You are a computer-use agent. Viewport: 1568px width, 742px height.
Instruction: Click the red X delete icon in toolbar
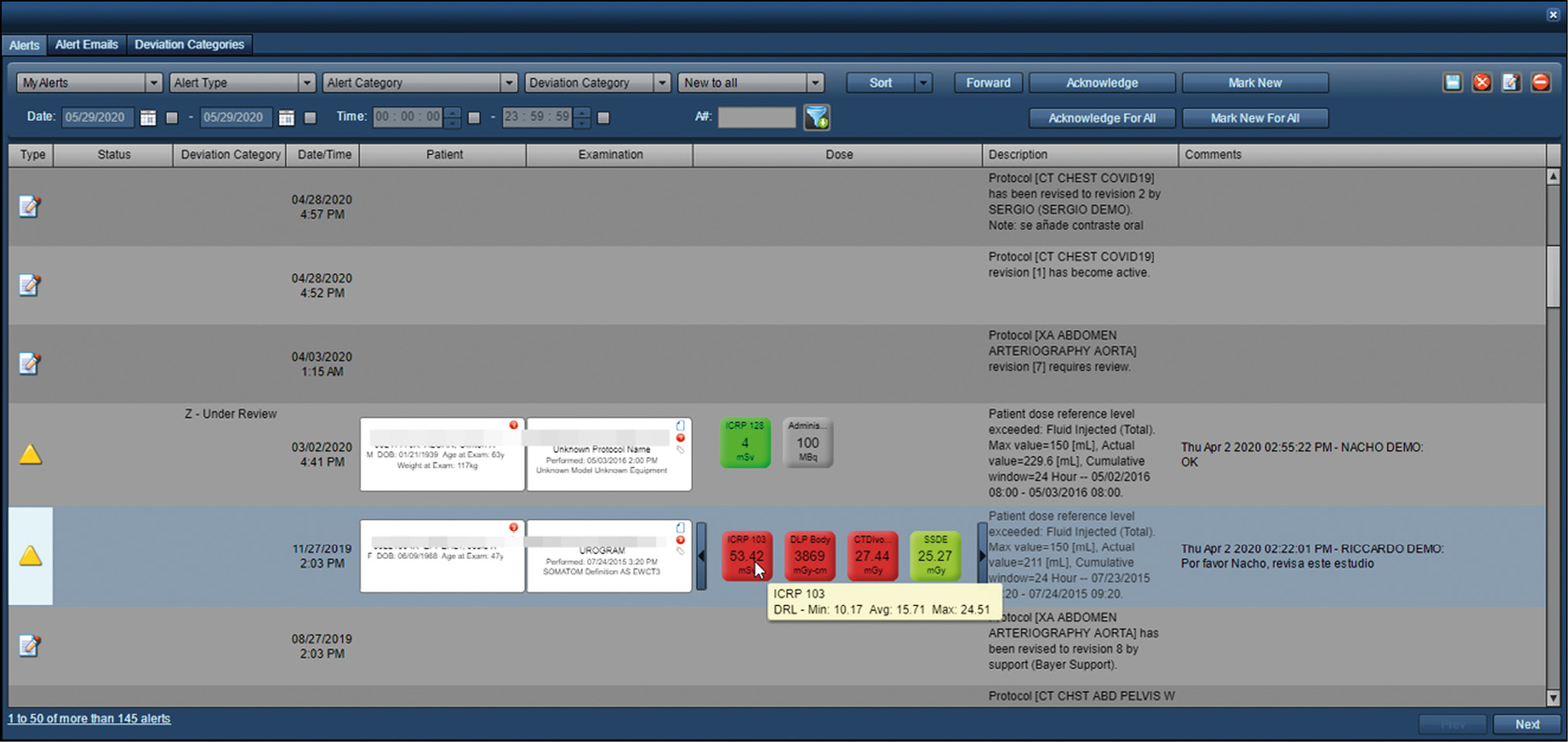(1481, 82)
